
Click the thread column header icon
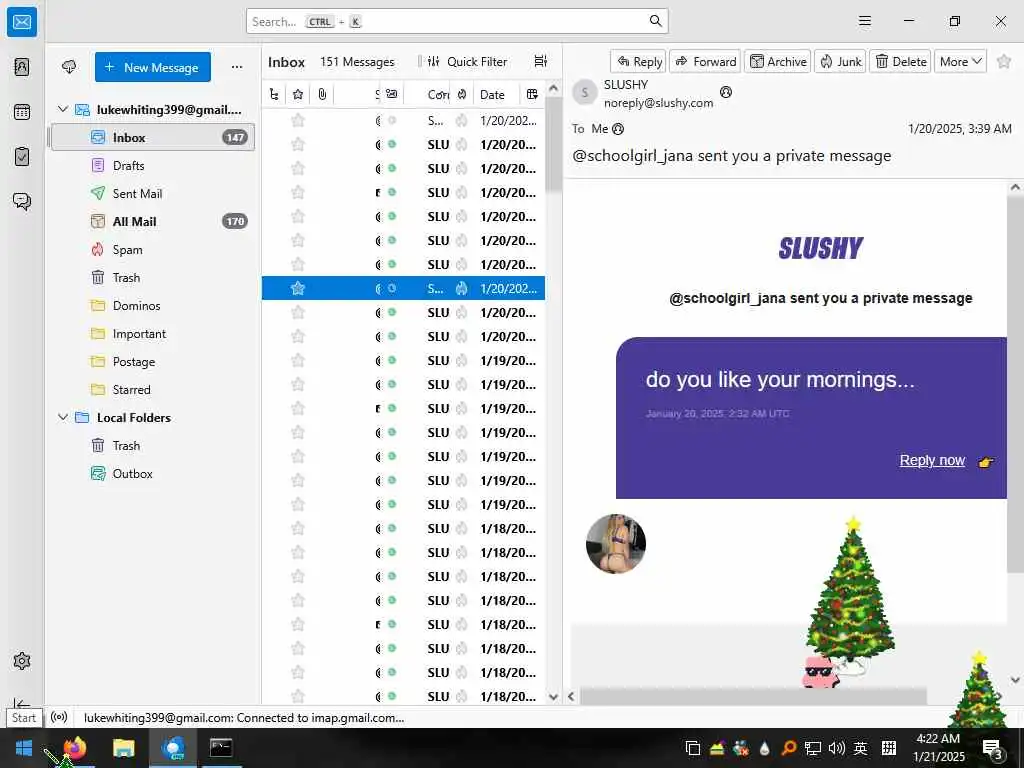coord(274,95)
